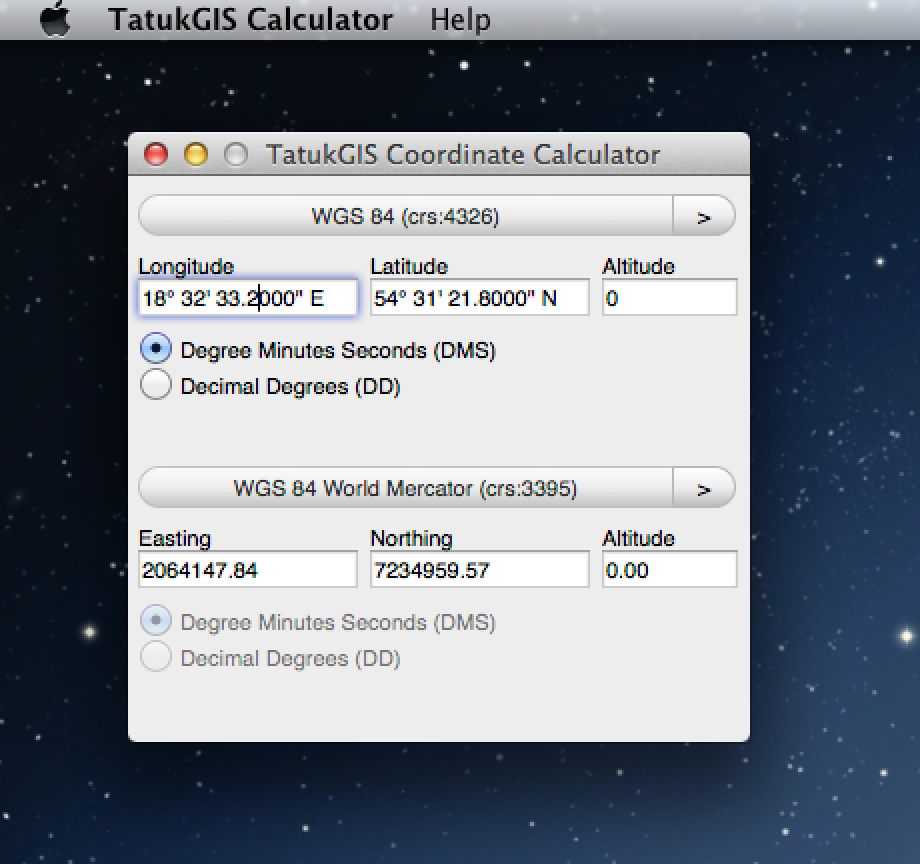Screen dimensions: 920x864
Task: Click the Longitude input field
Action: 248,298
